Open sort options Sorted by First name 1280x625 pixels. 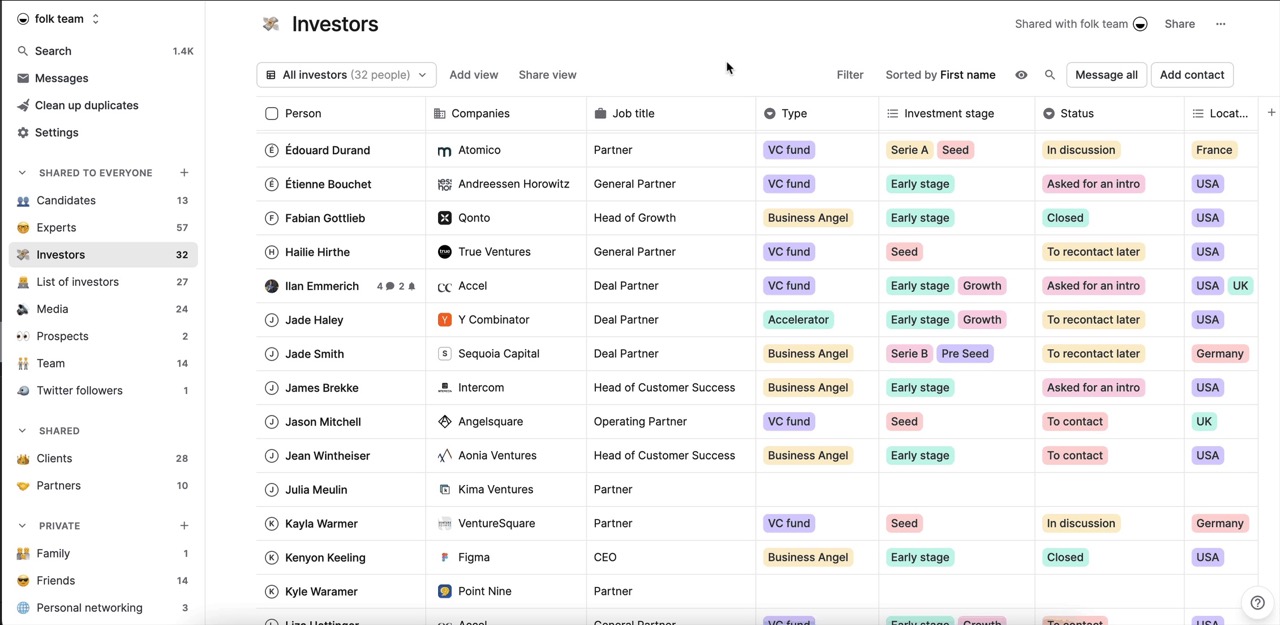pyautogui.click(x=940, y=75)
